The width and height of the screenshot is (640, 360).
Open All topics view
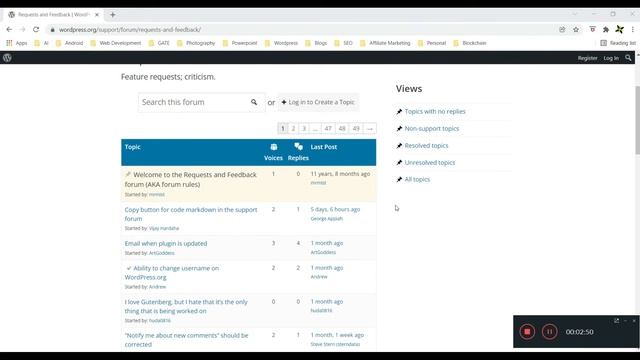417,179
